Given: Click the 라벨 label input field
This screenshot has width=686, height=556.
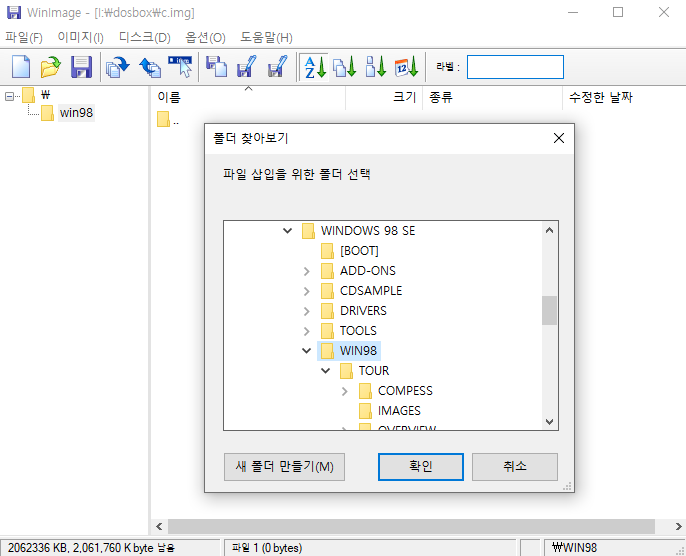Looking at the screenshot, I should (515, 67).
